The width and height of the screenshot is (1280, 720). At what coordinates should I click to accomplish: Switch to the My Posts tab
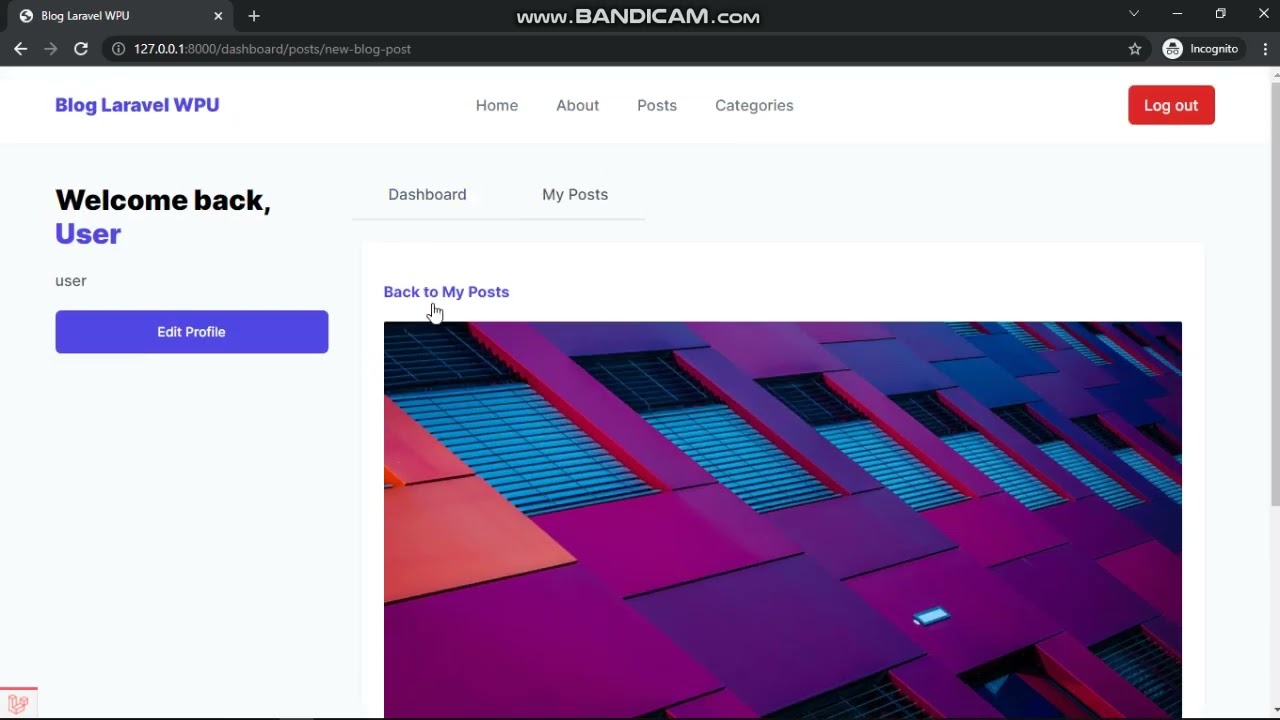575,194
